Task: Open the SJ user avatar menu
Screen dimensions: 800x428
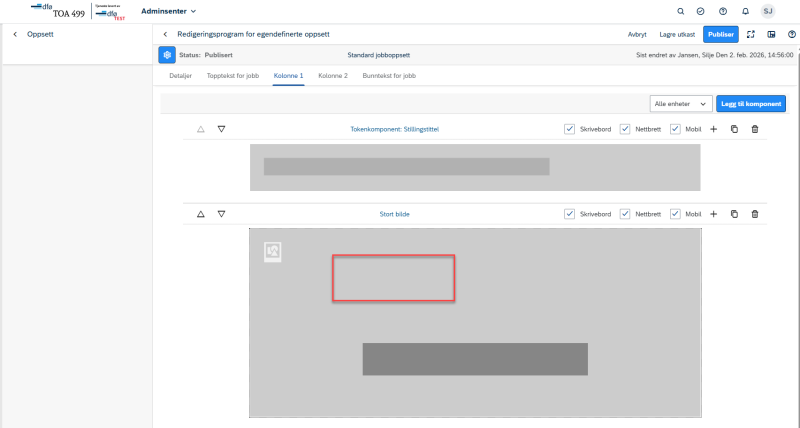Action: pyautogui.click(x=768, y=11)
